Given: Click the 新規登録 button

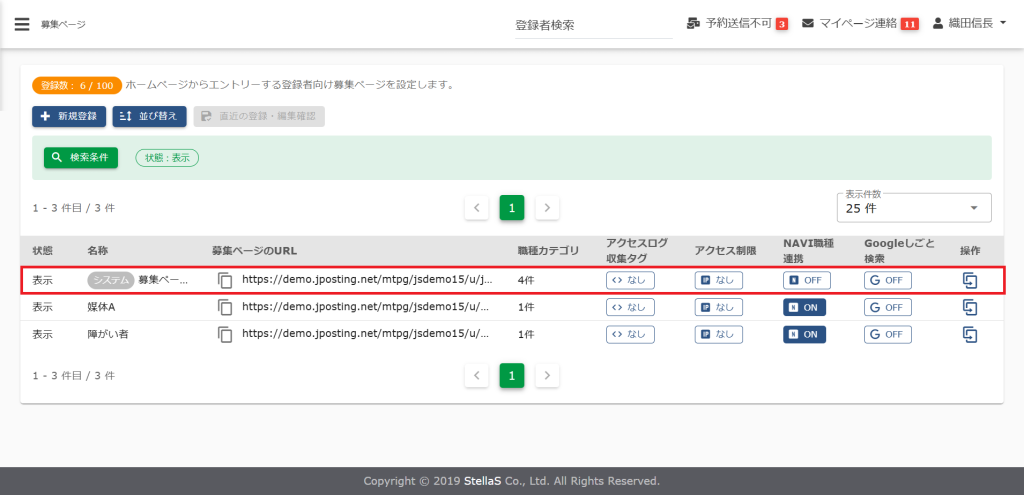Looking at the screenshot, I should (x=68, y=116).
